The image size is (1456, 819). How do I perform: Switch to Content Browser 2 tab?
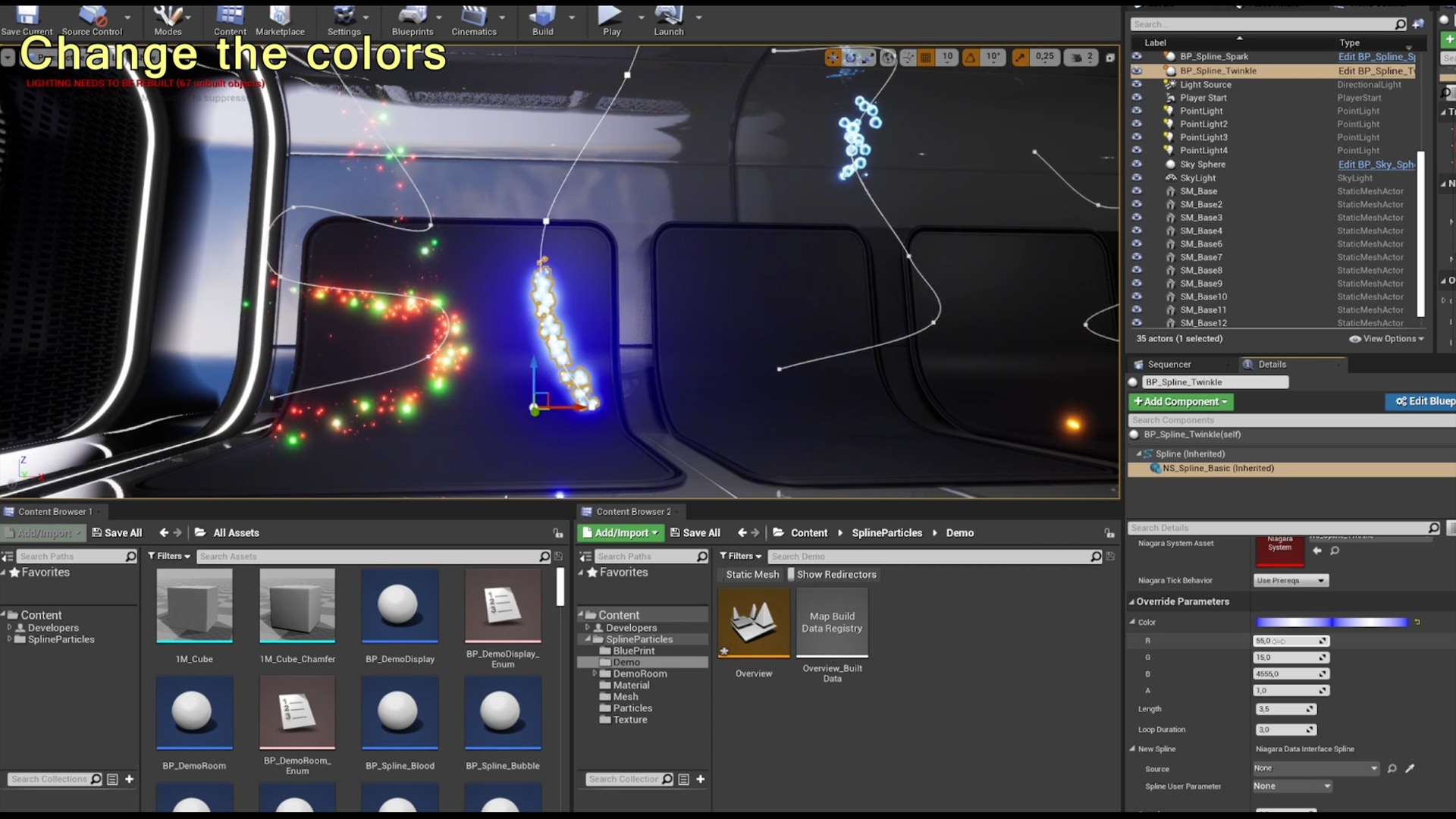[x=632, y=512]
